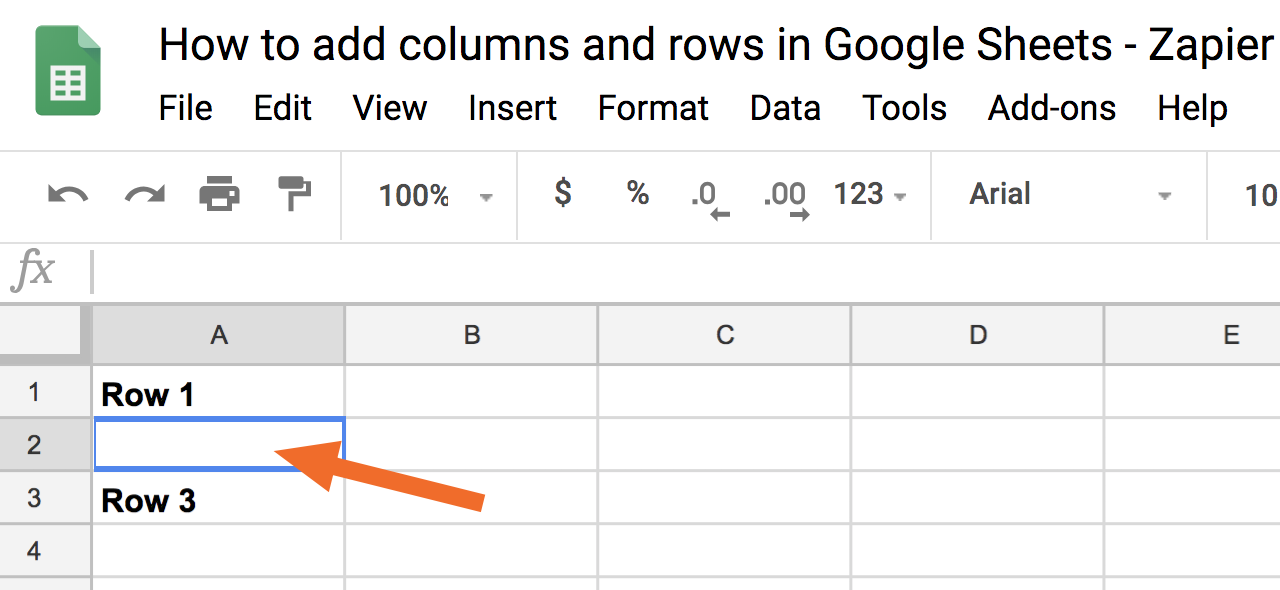Open the Data menu
Image resolution: width=1280 pixels, height=590 pixels.
click(x=785, y=108)
